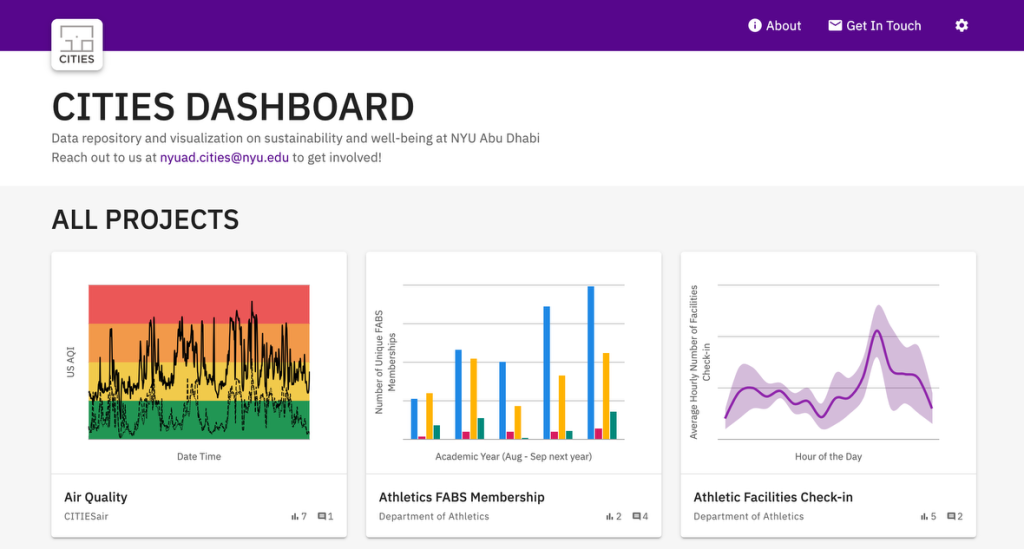1024x549 pixels.
Task: Open the Athletics FABS Membership chart thumbnail
Action: pyautogui.click(x=513, y=363)
